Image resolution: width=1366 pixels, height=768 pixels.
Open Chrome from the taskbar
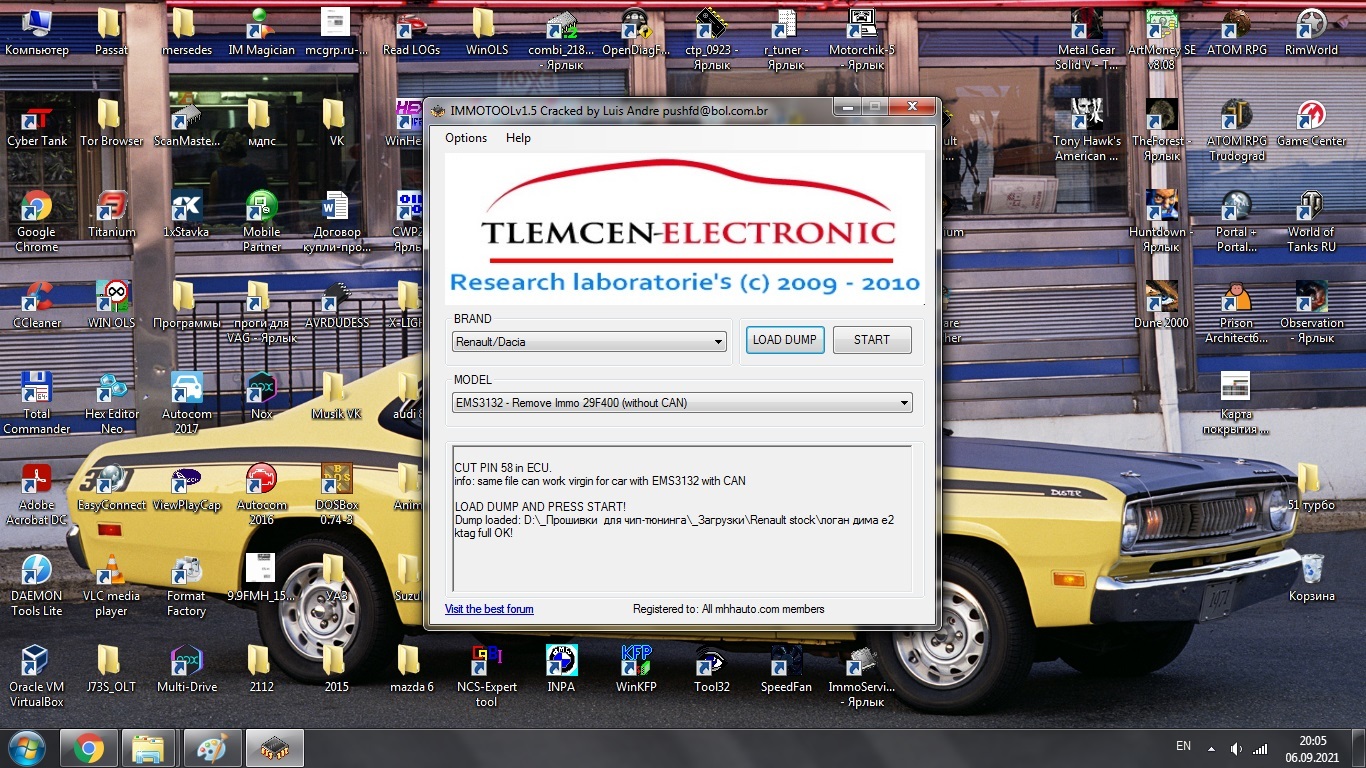tap(88, 748)
